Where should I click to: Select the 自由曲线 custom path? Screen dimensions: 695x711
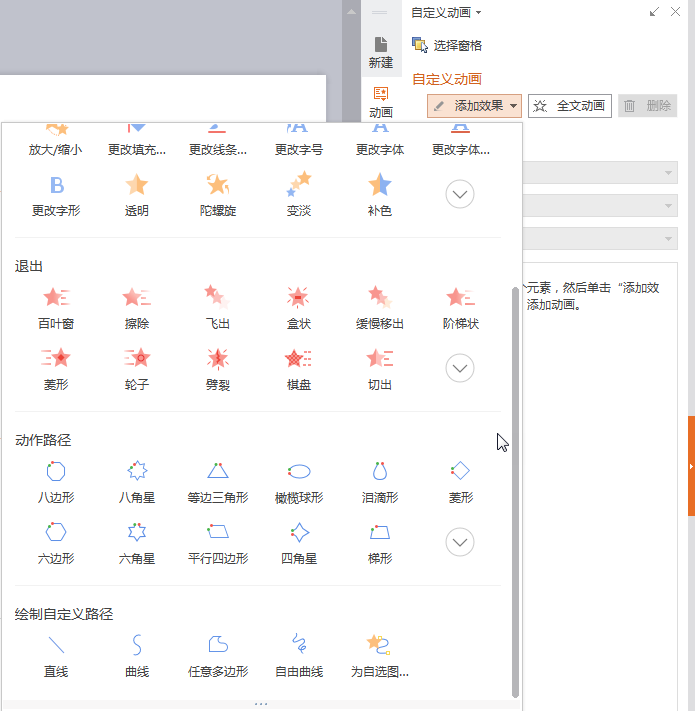pyautogui.click(x=298, y=654)
